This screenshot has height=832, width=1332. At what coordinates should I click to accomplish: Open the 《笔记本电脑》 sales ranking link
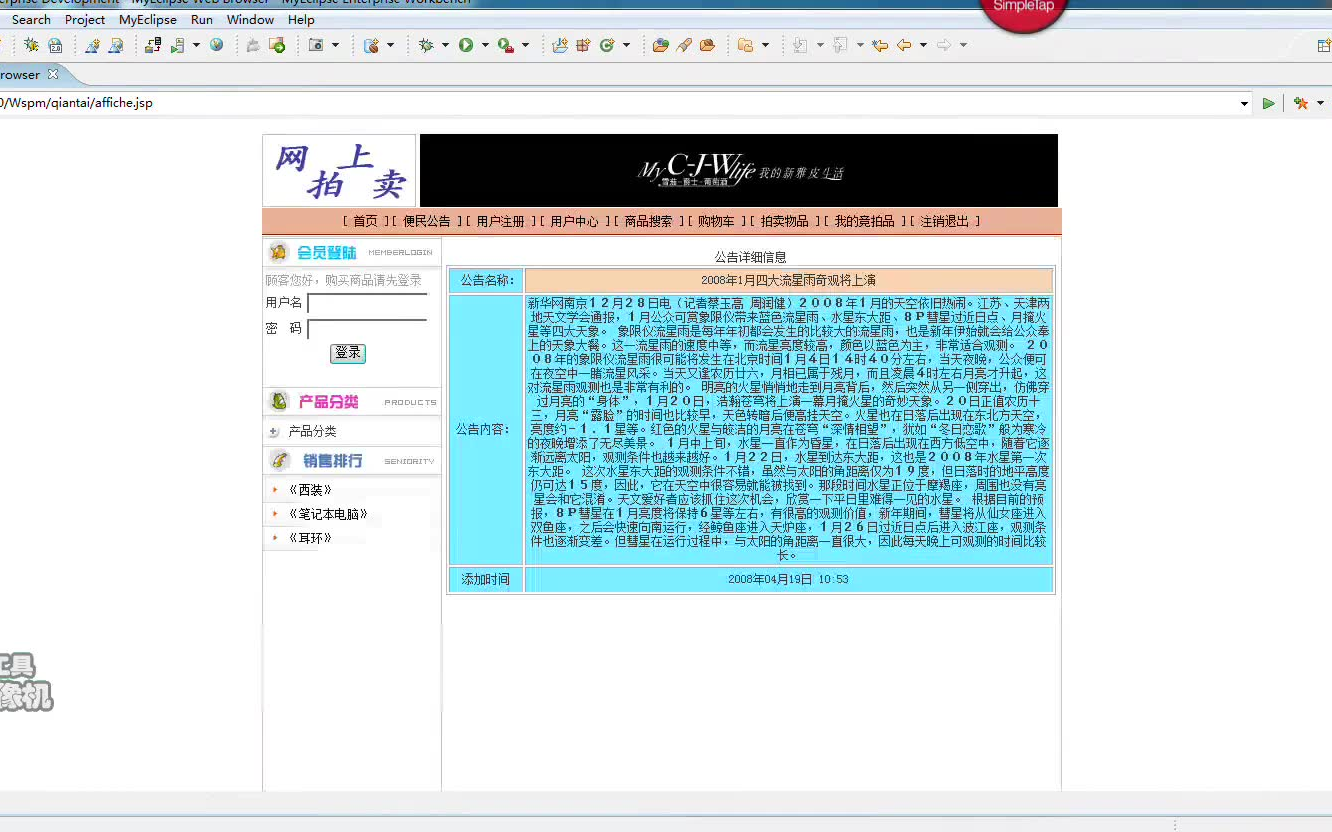click(x=327, y=514)
